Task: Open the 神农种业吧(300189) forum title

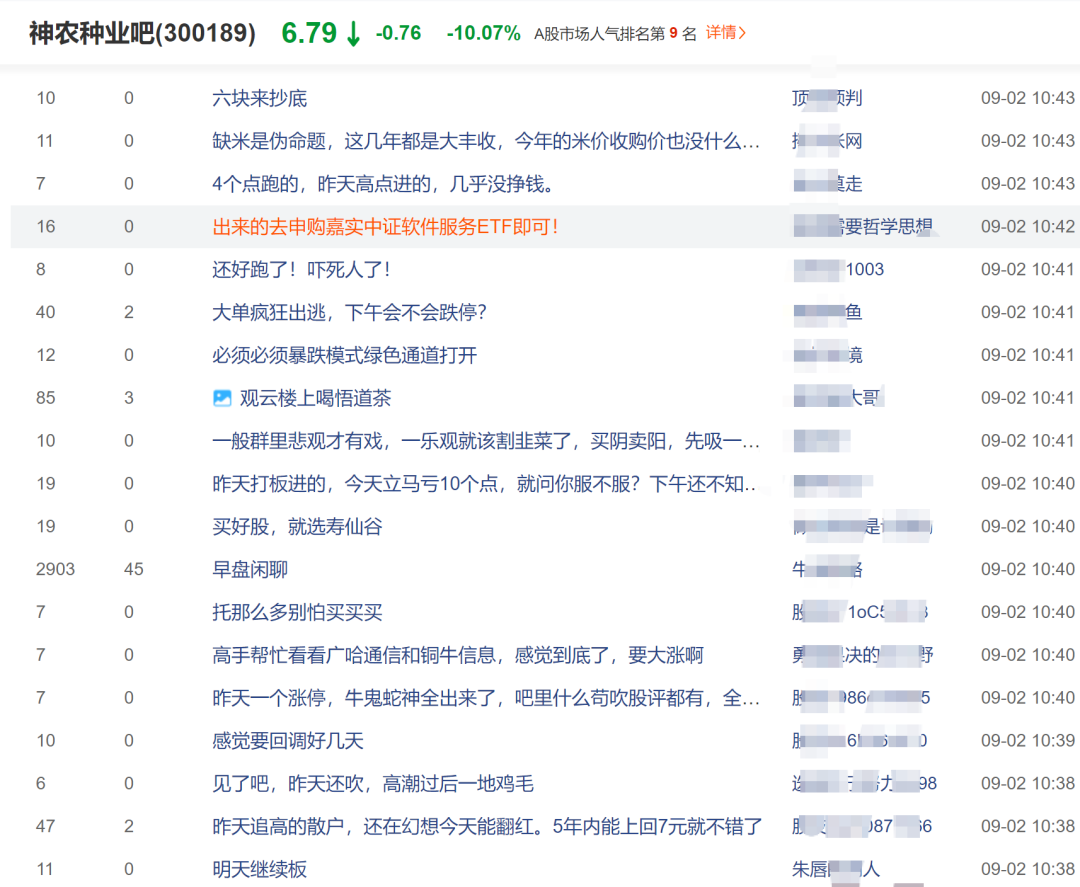Action: coord(142,33)
